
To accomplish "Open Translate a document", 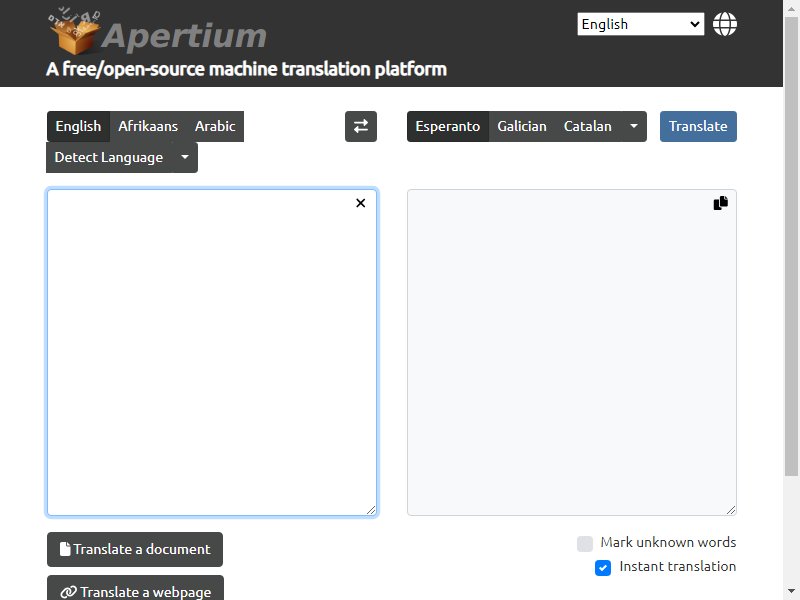I will [x=135, y=549].
